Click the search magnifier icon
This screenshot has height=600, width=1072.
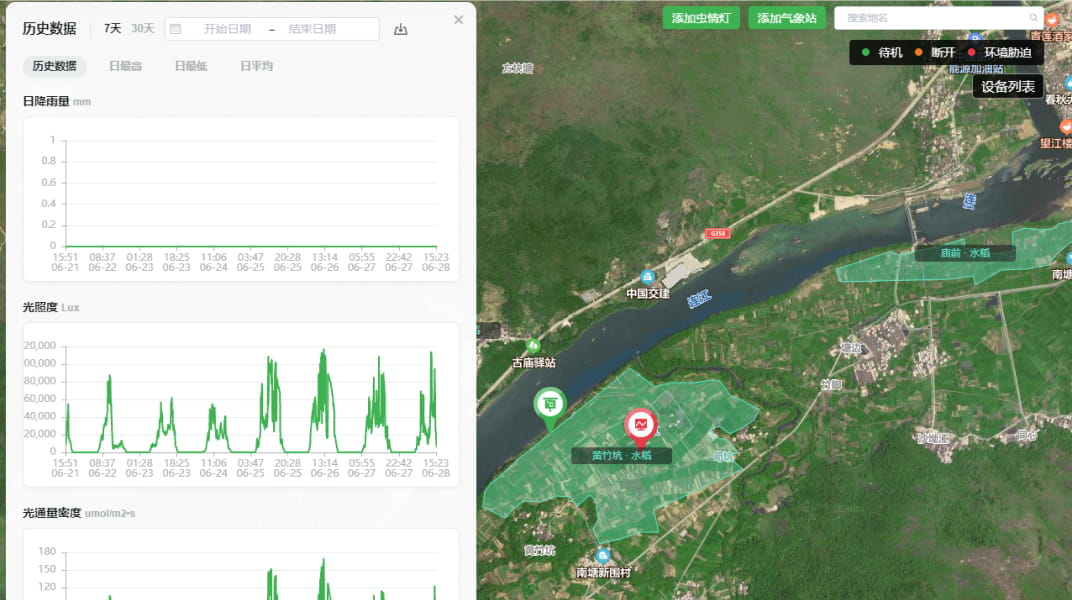pos(1033,18)
